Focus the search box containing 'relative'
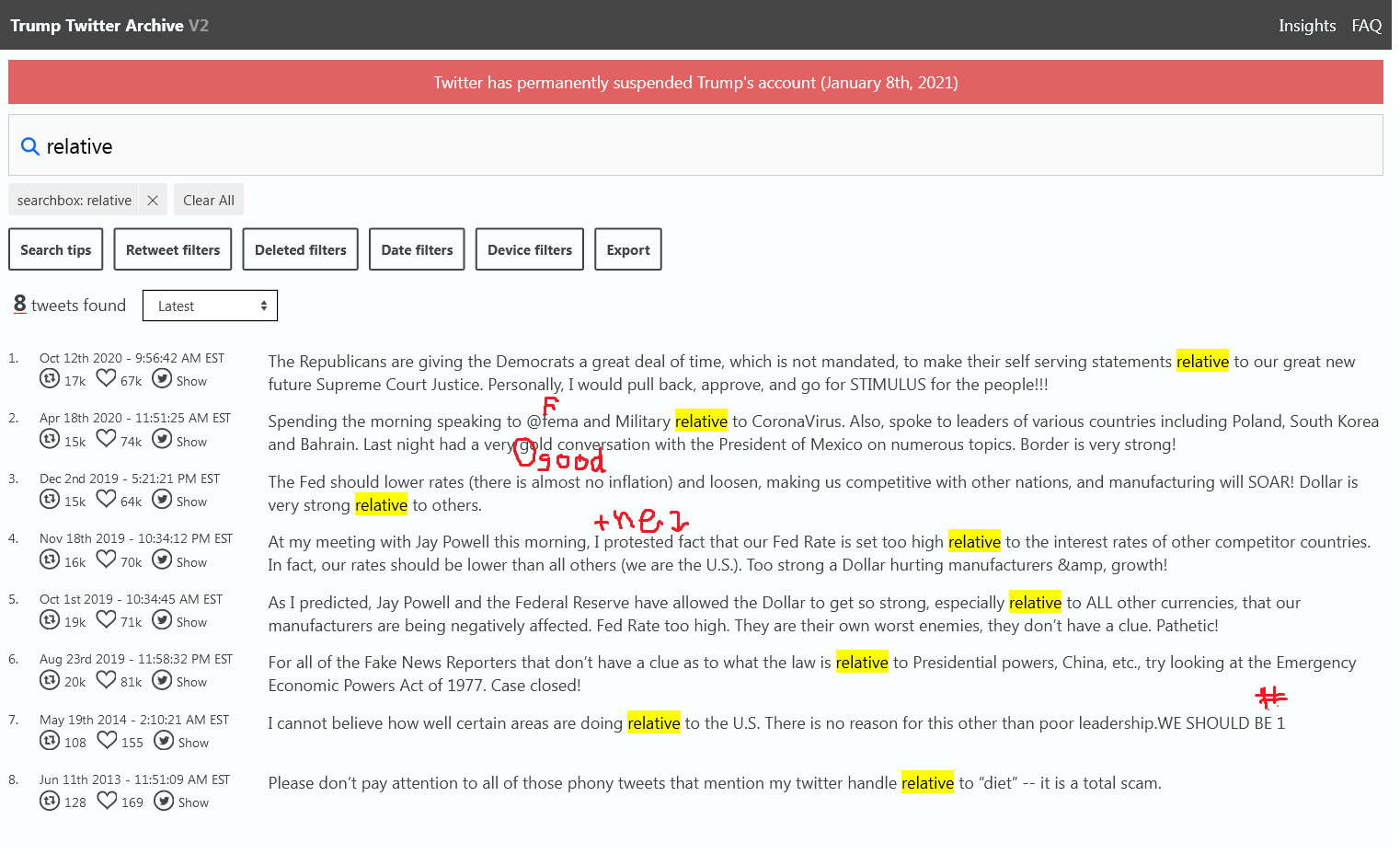Viewport: 1400px width, 854px height. point(695,145)
